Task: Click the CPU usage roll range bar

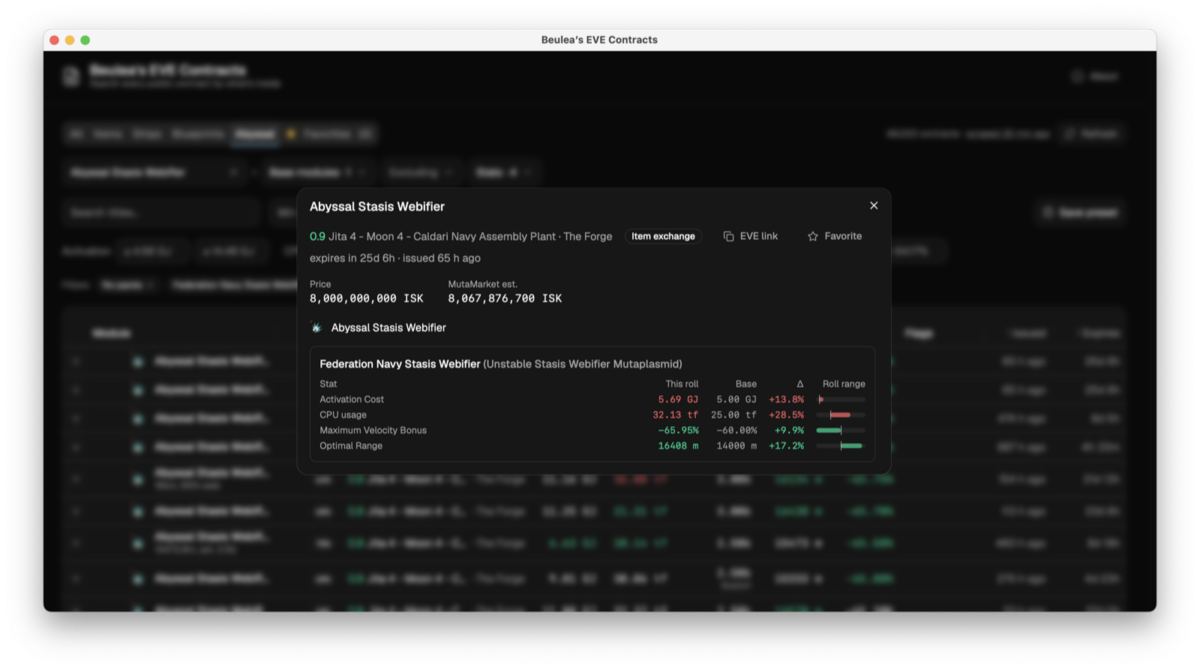Action: coord(841,415)
